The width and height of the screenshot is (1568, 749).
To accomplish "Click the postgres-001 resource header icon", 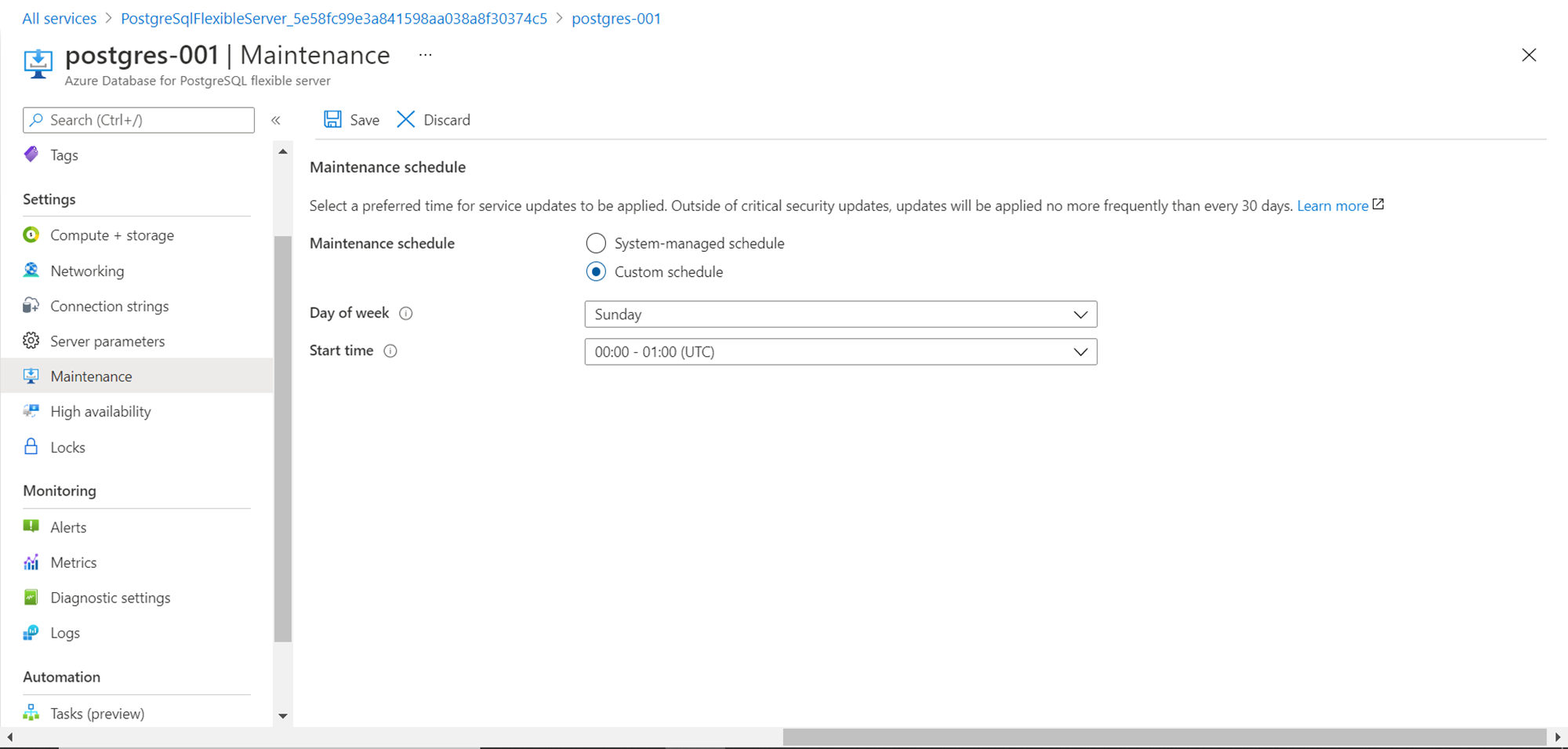I will [x=38, y=64].
